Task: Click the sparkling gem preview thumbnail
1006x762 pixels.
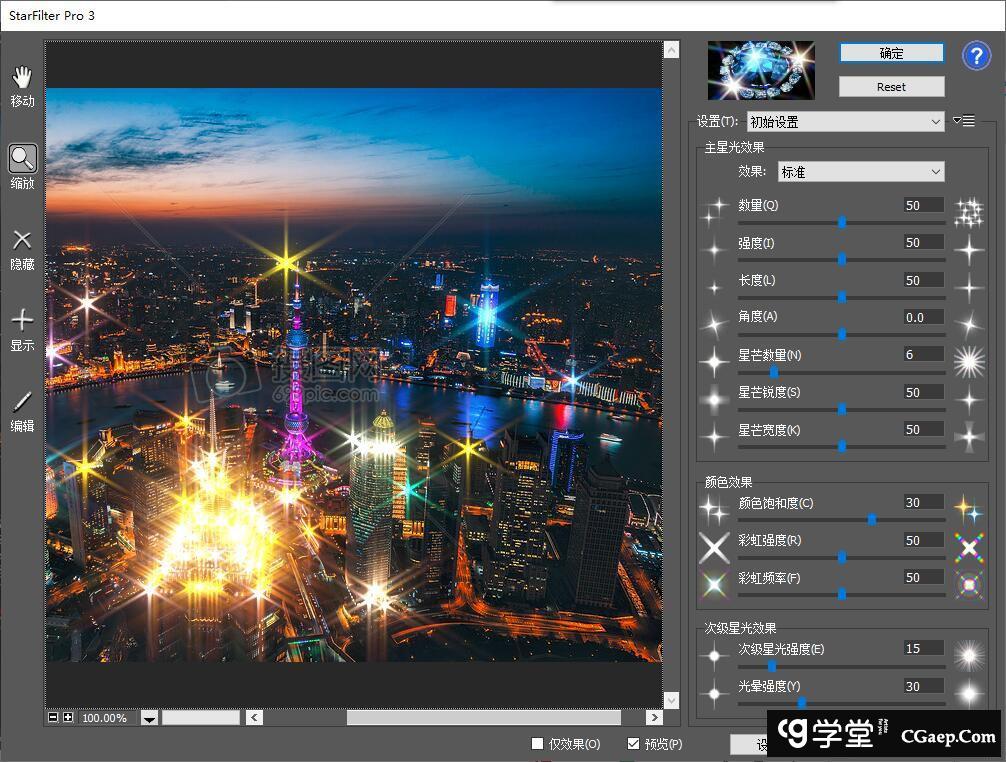Action: [761, 70]
